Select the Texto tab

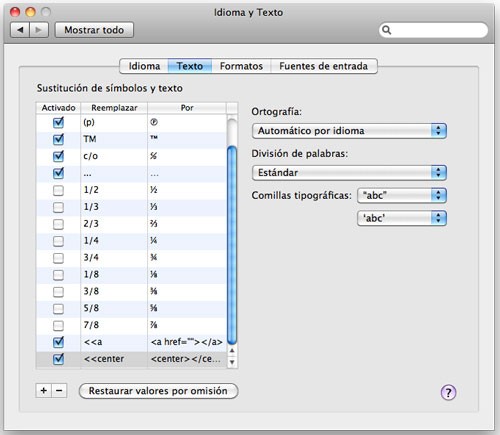pyautogui.click(x=190, y=66)
